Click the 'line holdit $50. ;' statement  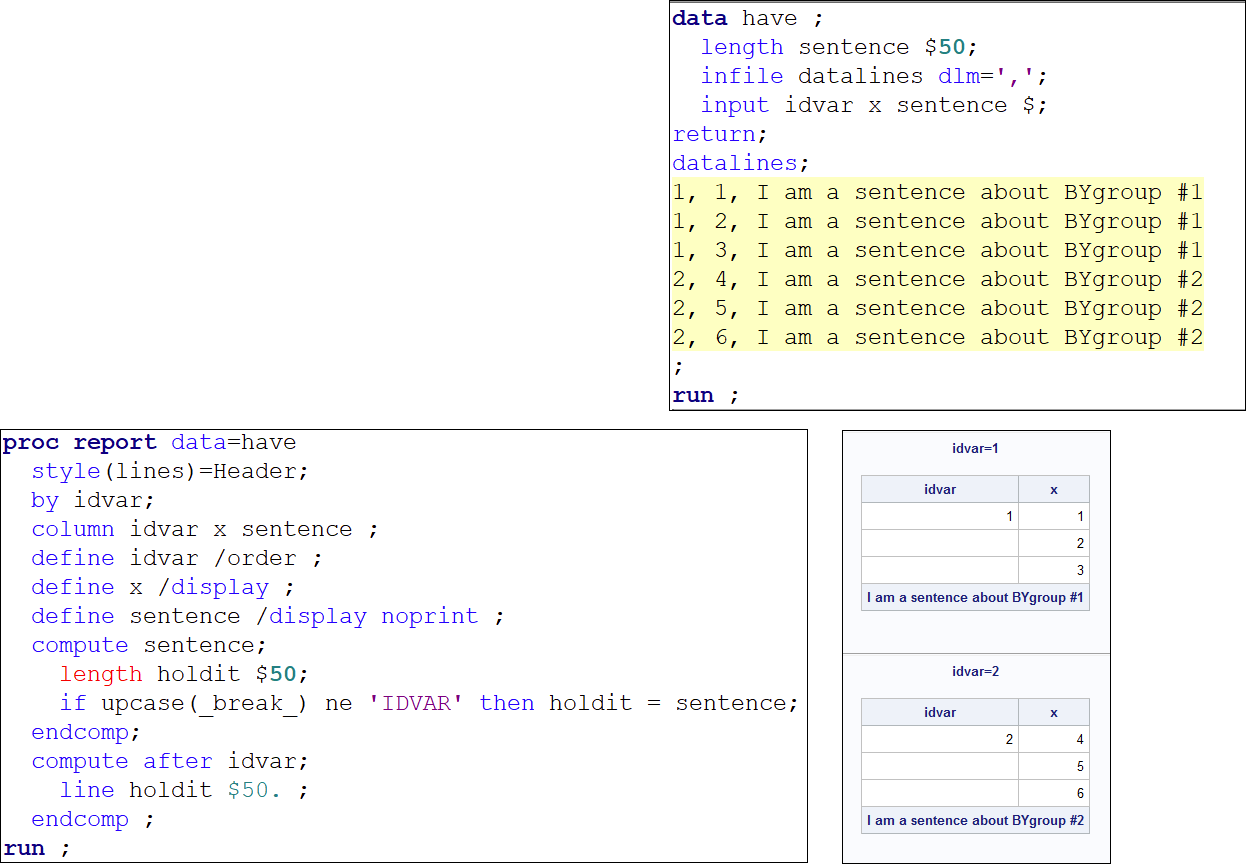click(184, 791)
